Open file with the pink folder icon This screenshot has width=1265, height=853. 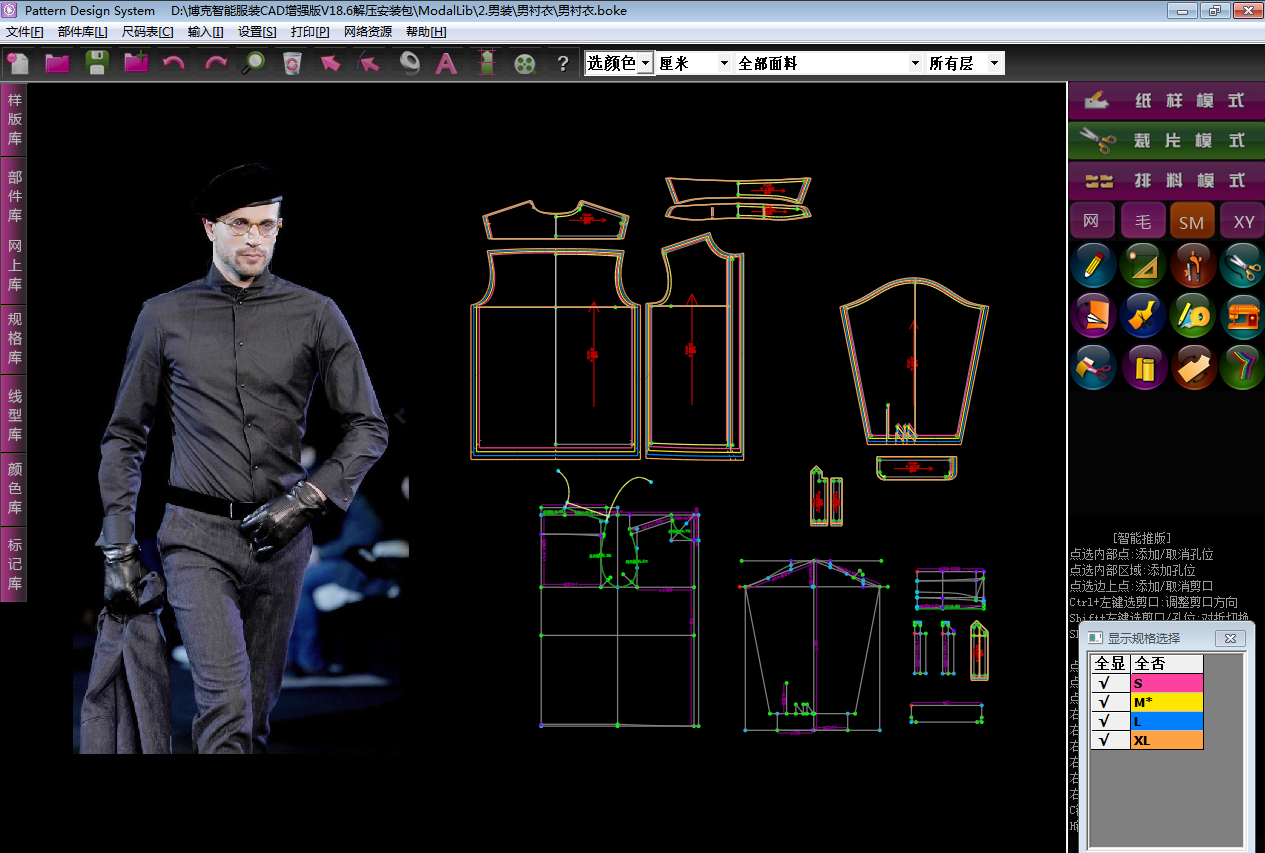tap(57, 63)
